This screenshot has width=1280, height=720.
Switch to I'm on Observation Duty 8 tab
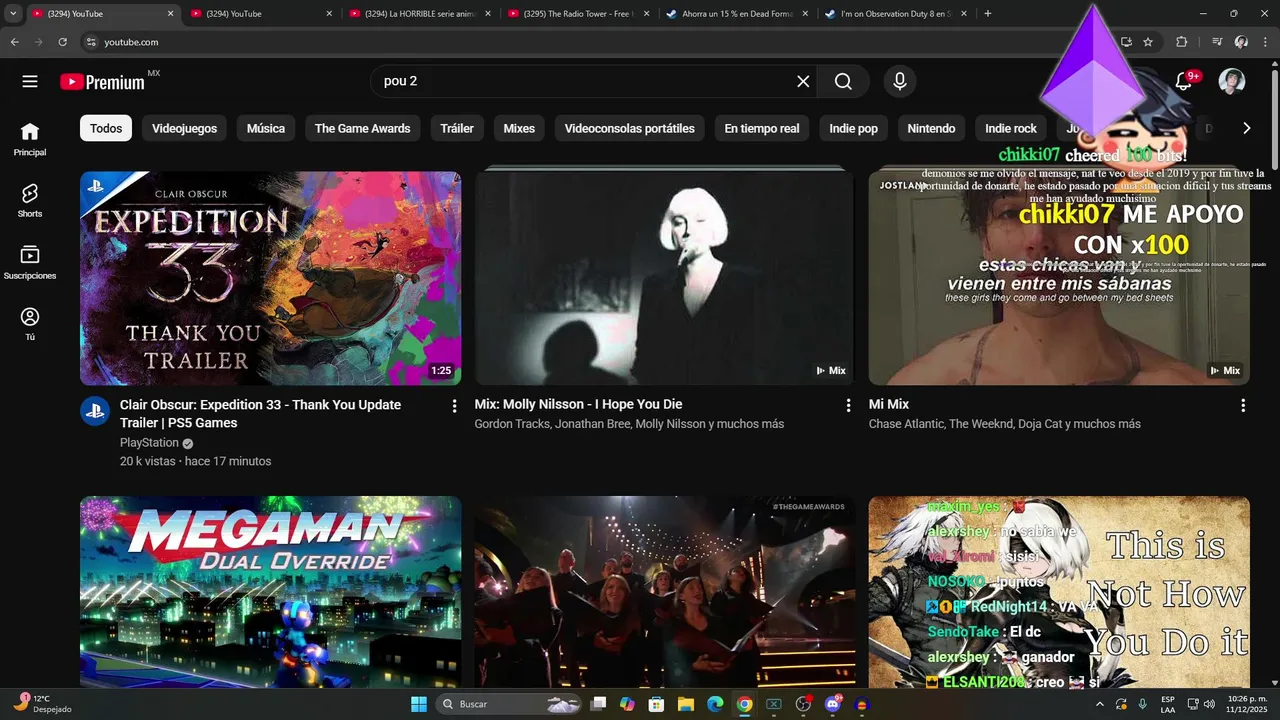click(x=896, y=14)
